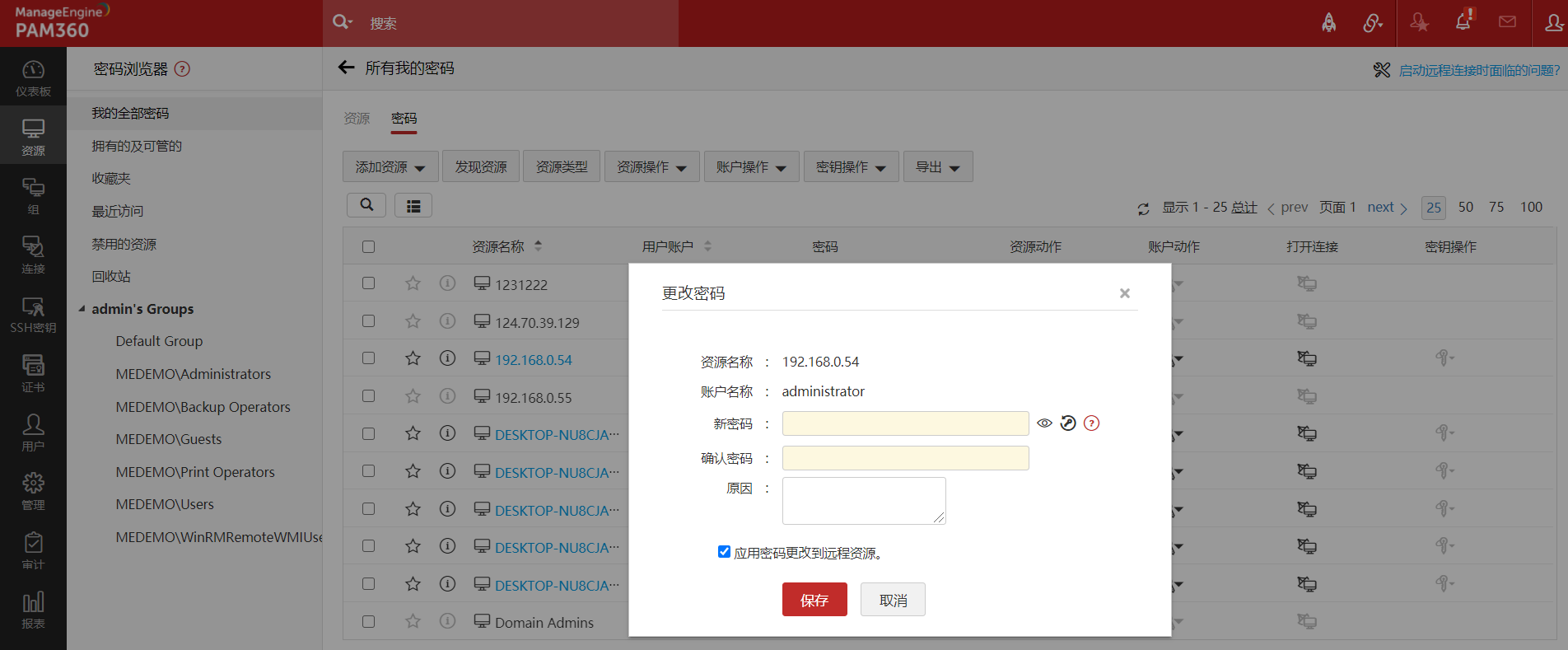Click the back arrow beside 所有我的密码
The height and width of the screenshot is (650, 1568).
(347, 68)
